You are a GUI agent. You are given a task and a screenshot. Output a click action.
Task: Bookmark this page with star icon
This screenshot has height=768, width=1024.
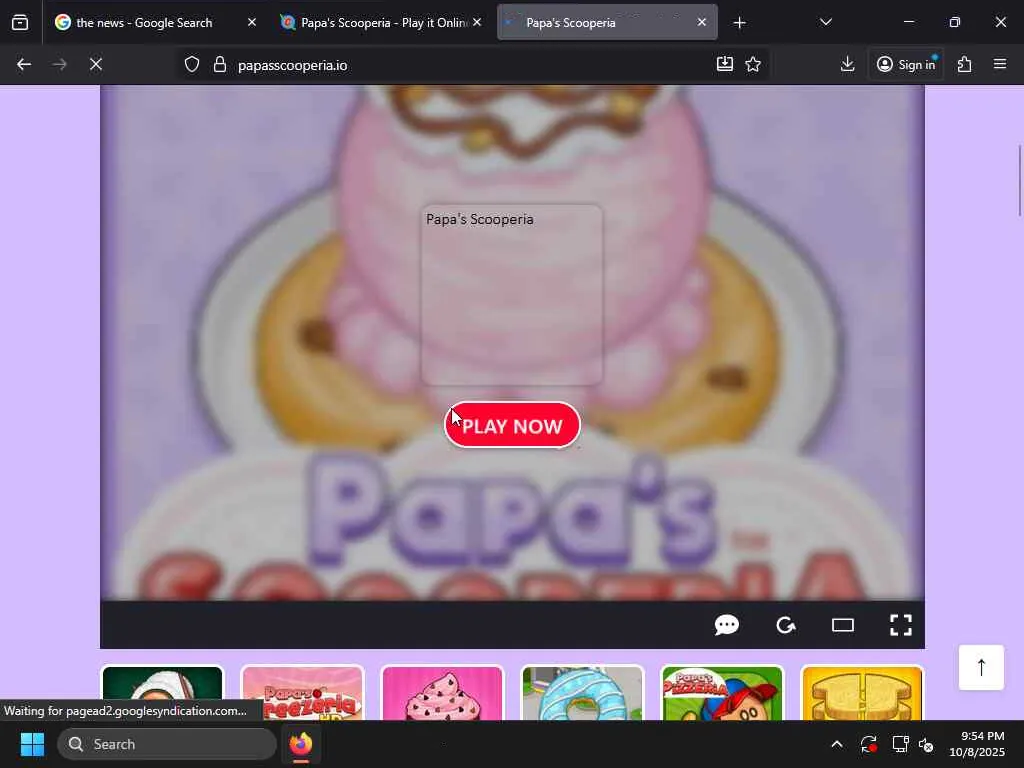click(x=753, y=64)
